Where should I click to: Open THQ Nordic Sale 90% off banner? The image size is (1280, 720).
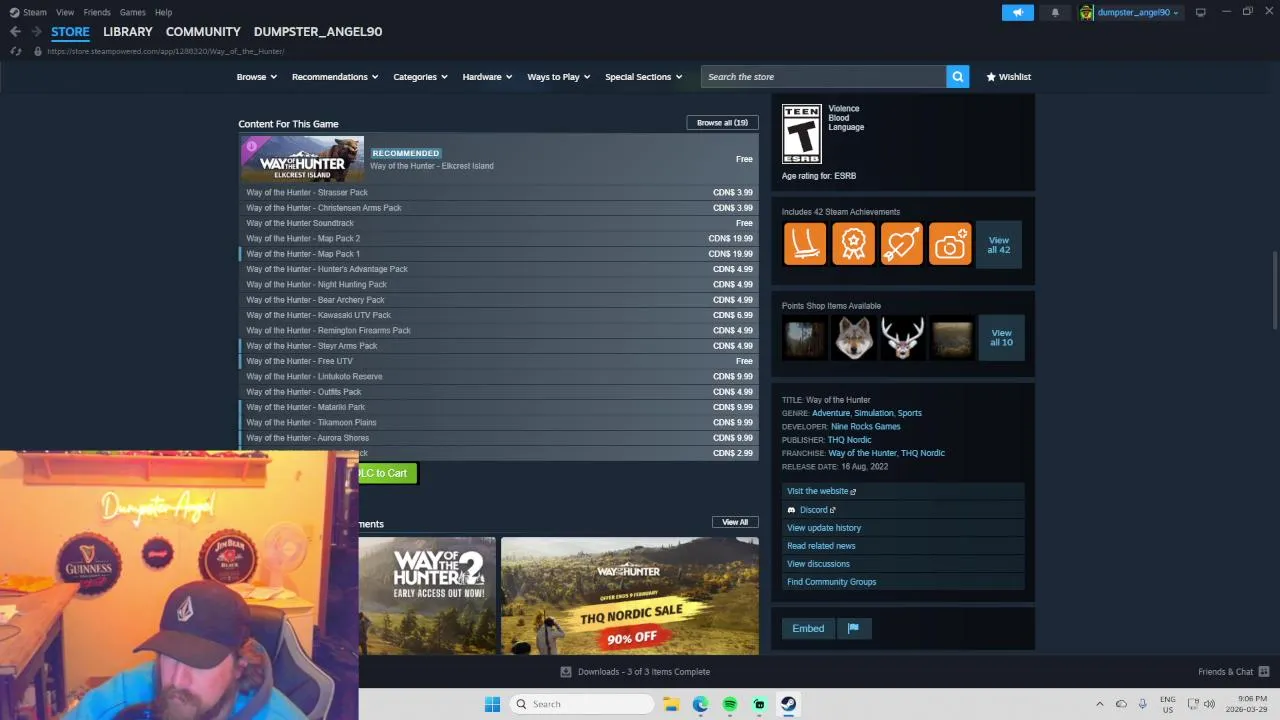[x=630, y=596]
